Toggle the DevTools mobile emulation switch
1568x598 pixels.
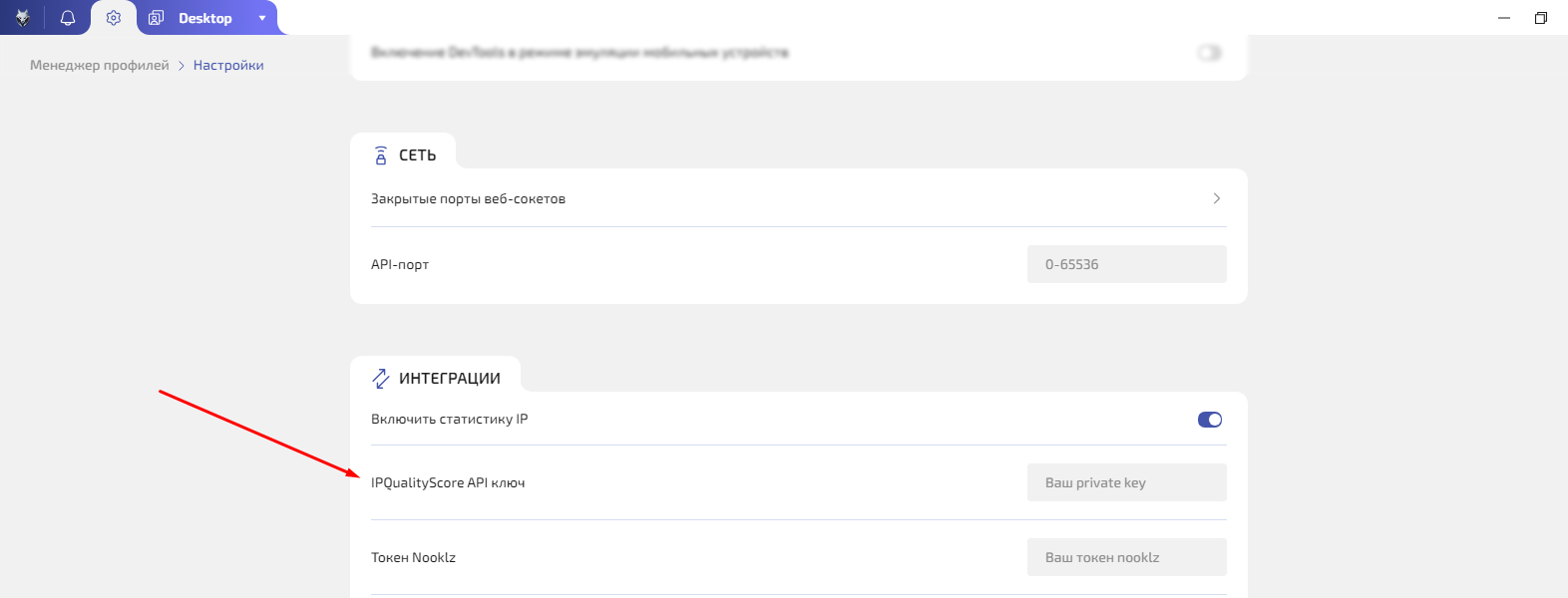coord(1209,53)
